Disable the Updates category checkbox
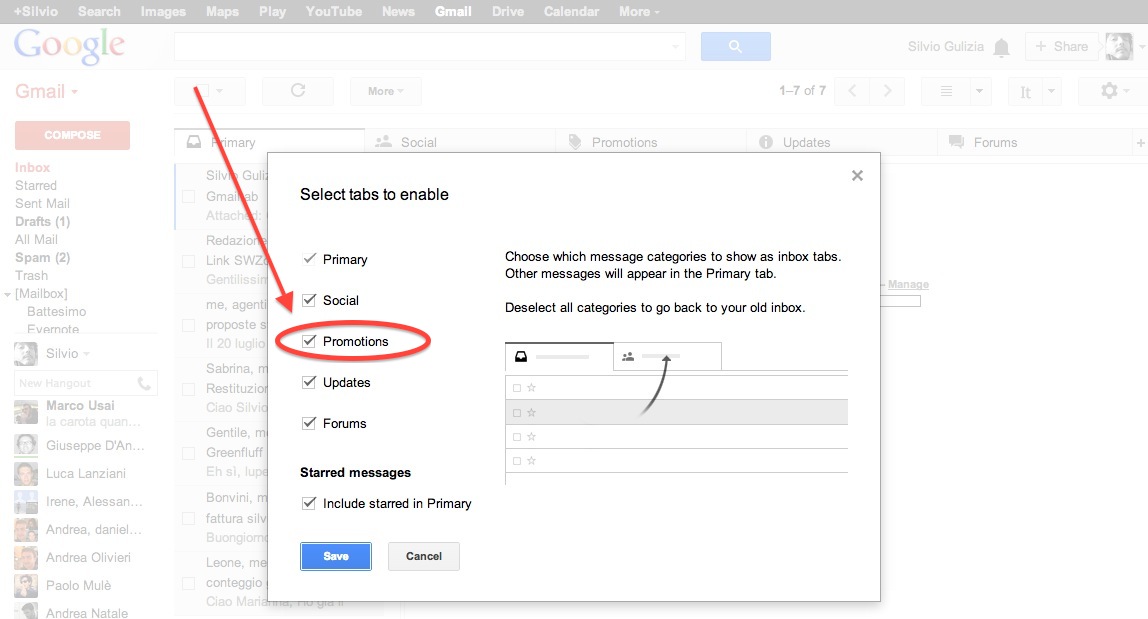The width and height of the screenshot is (1148, 619). coord(310,382)
